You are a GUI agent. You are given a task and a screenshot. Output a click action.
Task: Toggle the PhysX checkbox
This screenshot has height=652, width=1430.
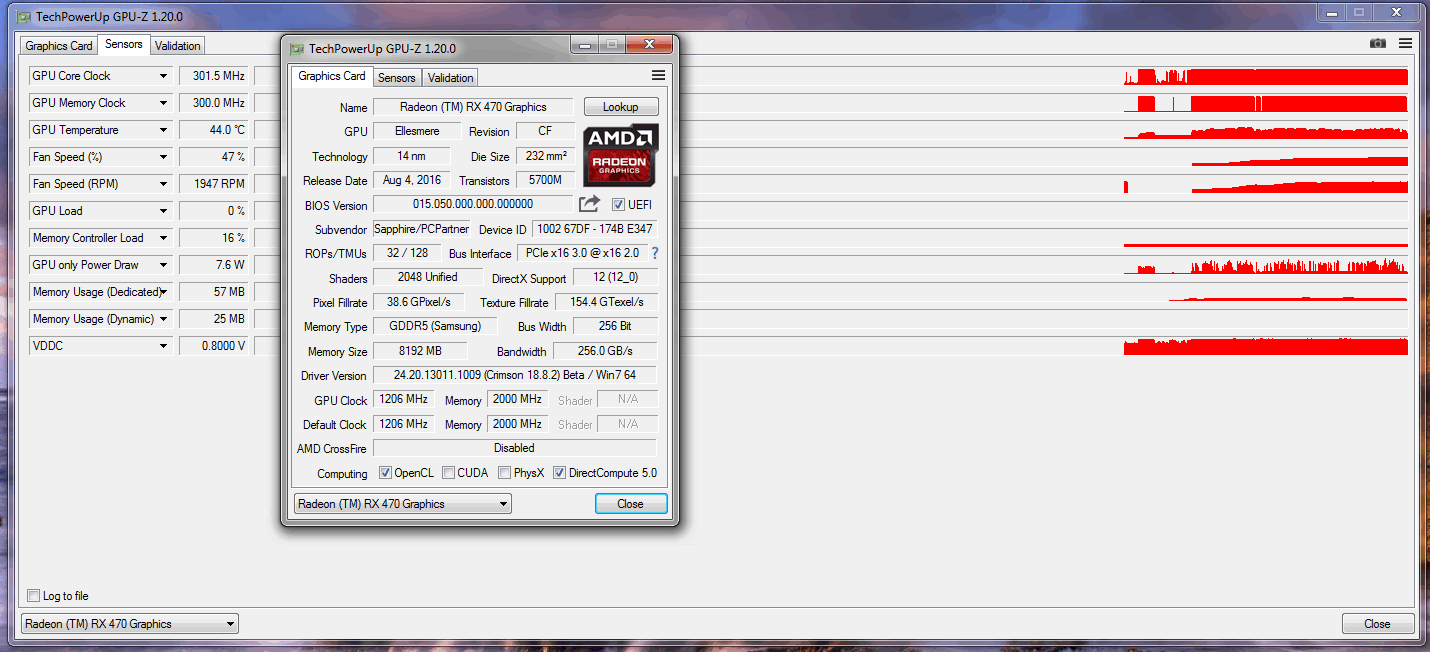(x=505, y=473)
